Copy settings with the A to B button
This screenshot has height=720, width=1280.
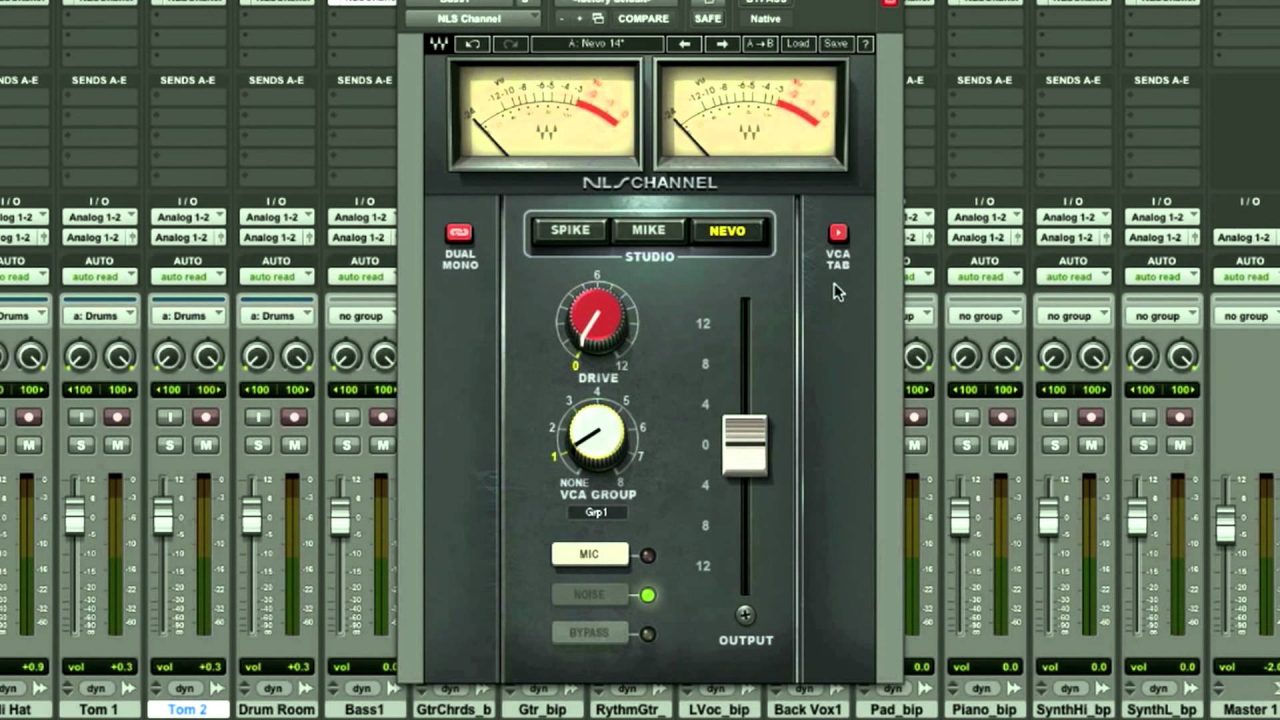point(760,44)
